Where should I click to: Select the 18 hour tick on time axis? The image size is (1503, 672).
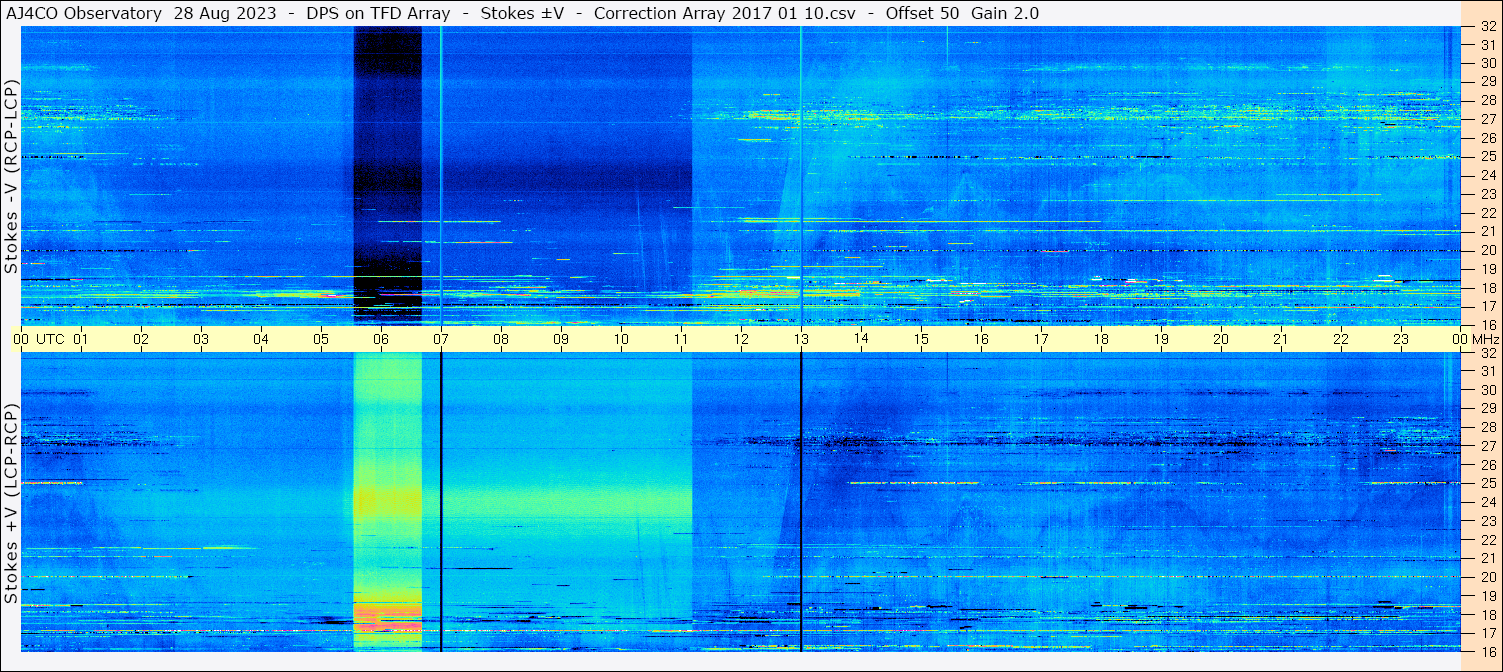click(1101, 339)
